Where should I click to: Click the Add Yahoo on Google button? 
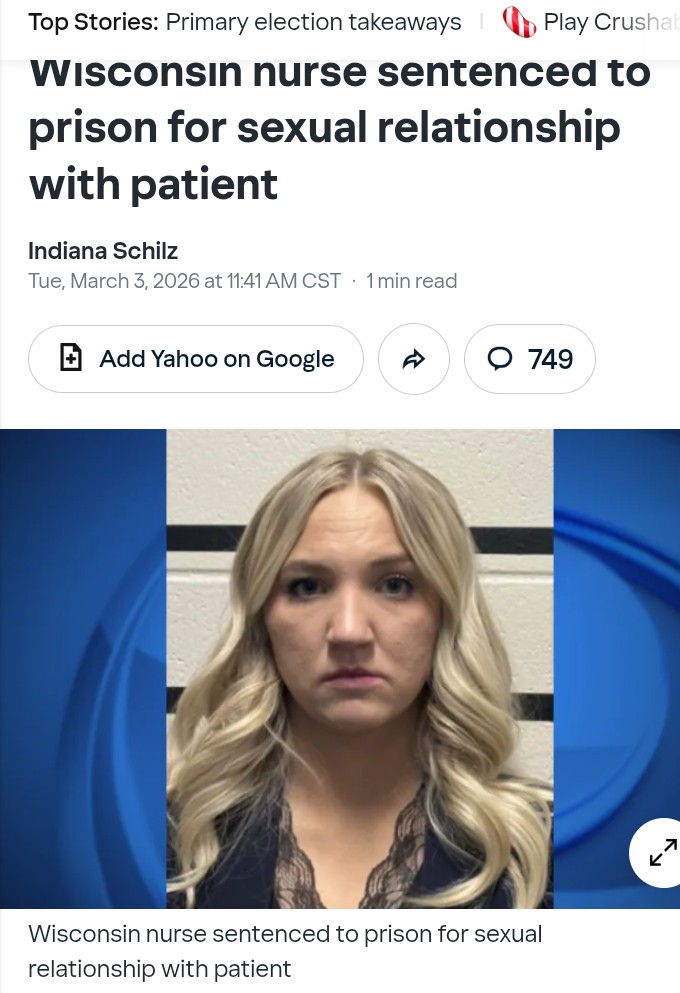click(196, 359)
